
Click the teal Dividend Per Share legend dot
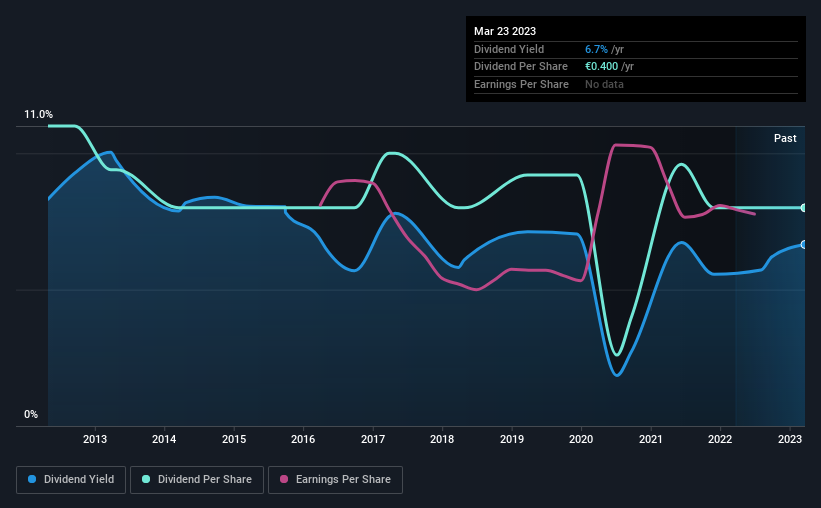146,479
